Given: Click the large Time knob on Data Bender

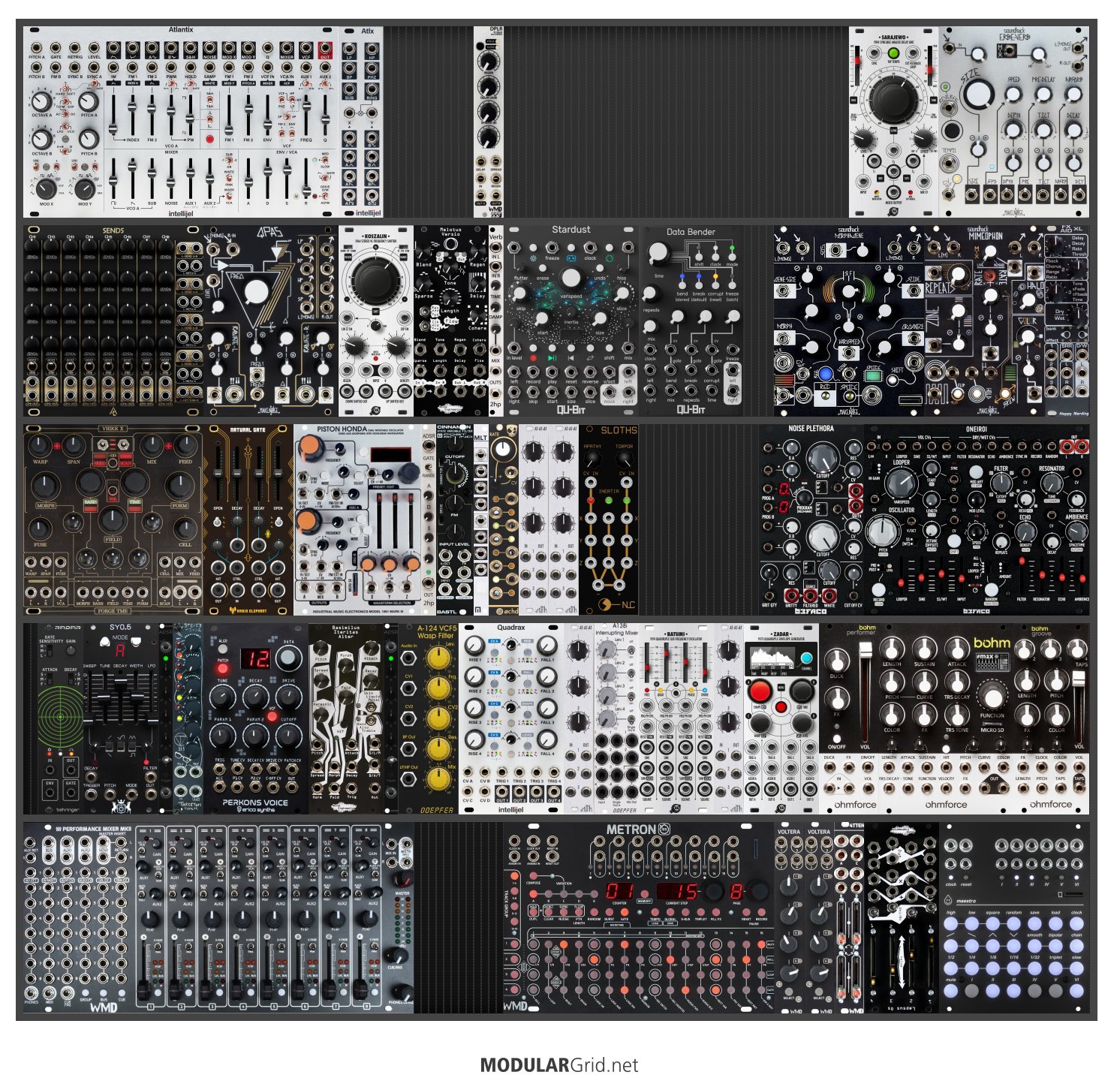Looking at the screenshot, I should tap(658, 254).
